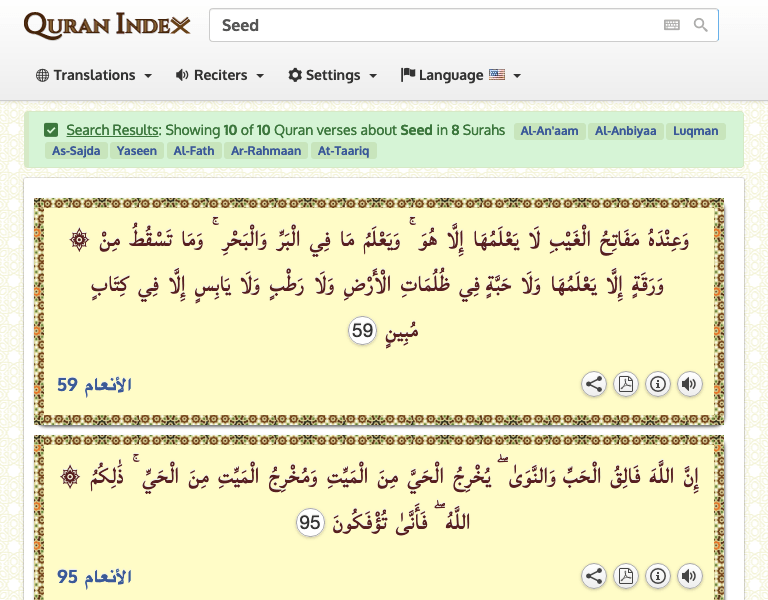This screenshot has width=768, height=600.
Task: Share verse 95 of Al-An'aam
Action: pyautogui.click(x=594, y=576)
